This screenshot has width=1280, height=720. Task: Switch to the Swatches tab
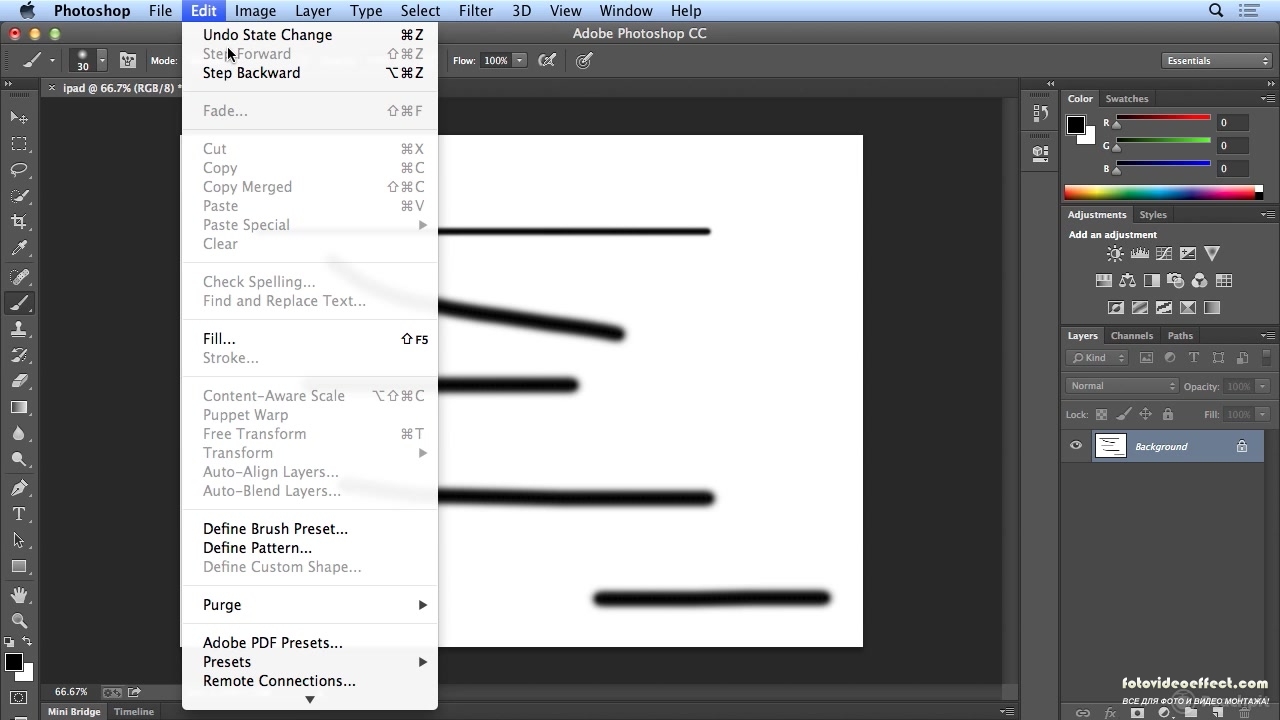point(1127,99)
